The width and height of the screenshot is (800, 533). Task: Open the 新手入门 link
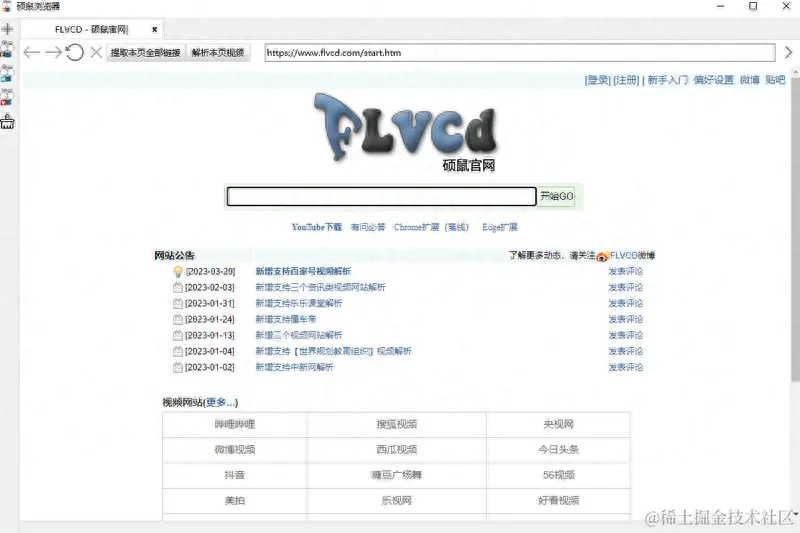[667, 80]
